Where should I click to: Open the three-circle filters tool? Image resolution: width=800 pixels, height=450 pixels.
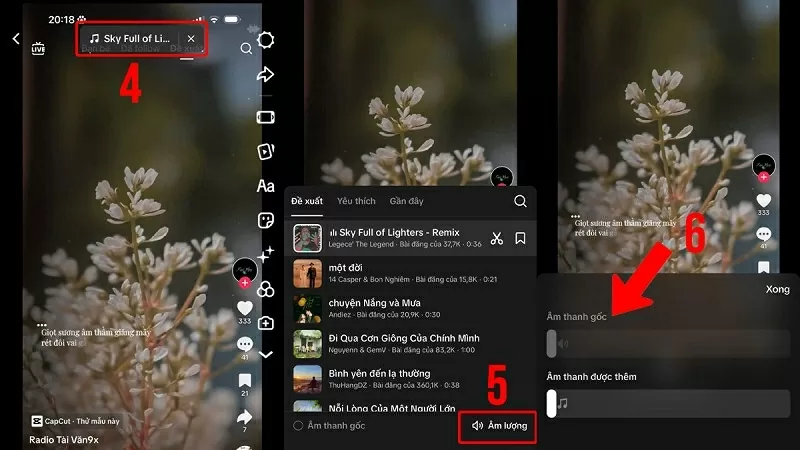click(x=266, y=289)
